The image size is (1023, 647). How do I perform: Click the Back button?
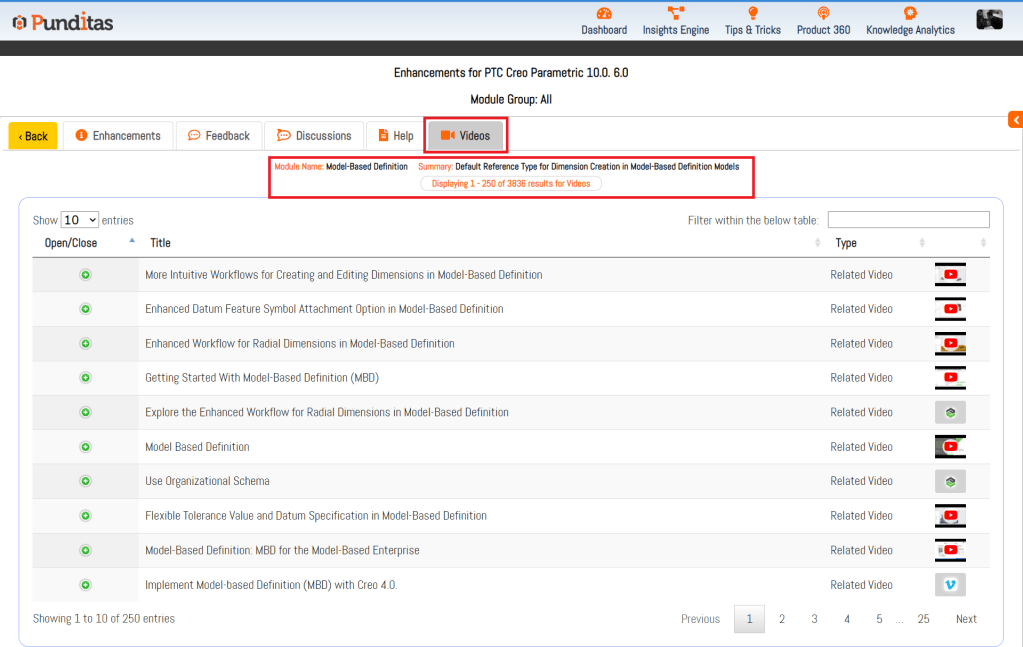pos(33,136)
